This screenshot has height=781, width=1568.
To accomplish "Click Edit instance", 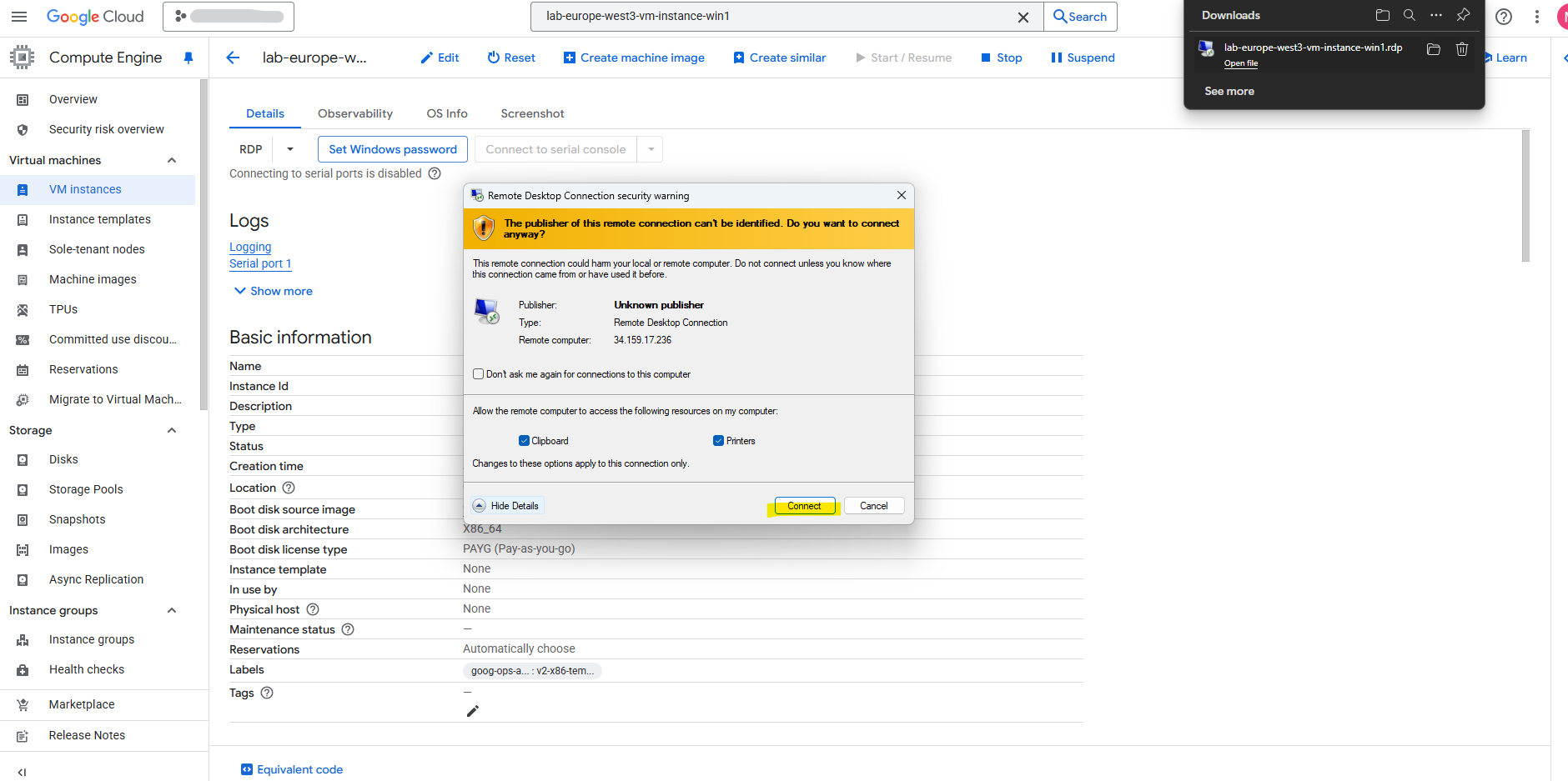I will tap(440, 58).
